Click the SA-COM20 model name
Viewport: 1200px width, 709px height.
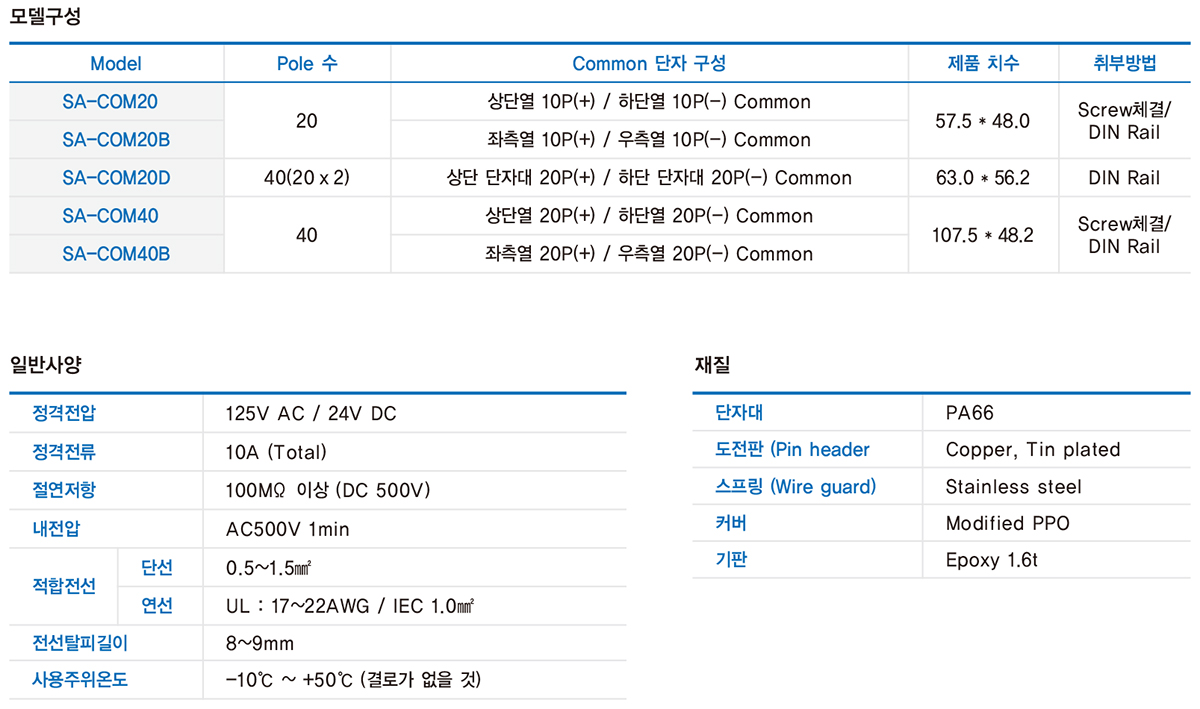110,102
